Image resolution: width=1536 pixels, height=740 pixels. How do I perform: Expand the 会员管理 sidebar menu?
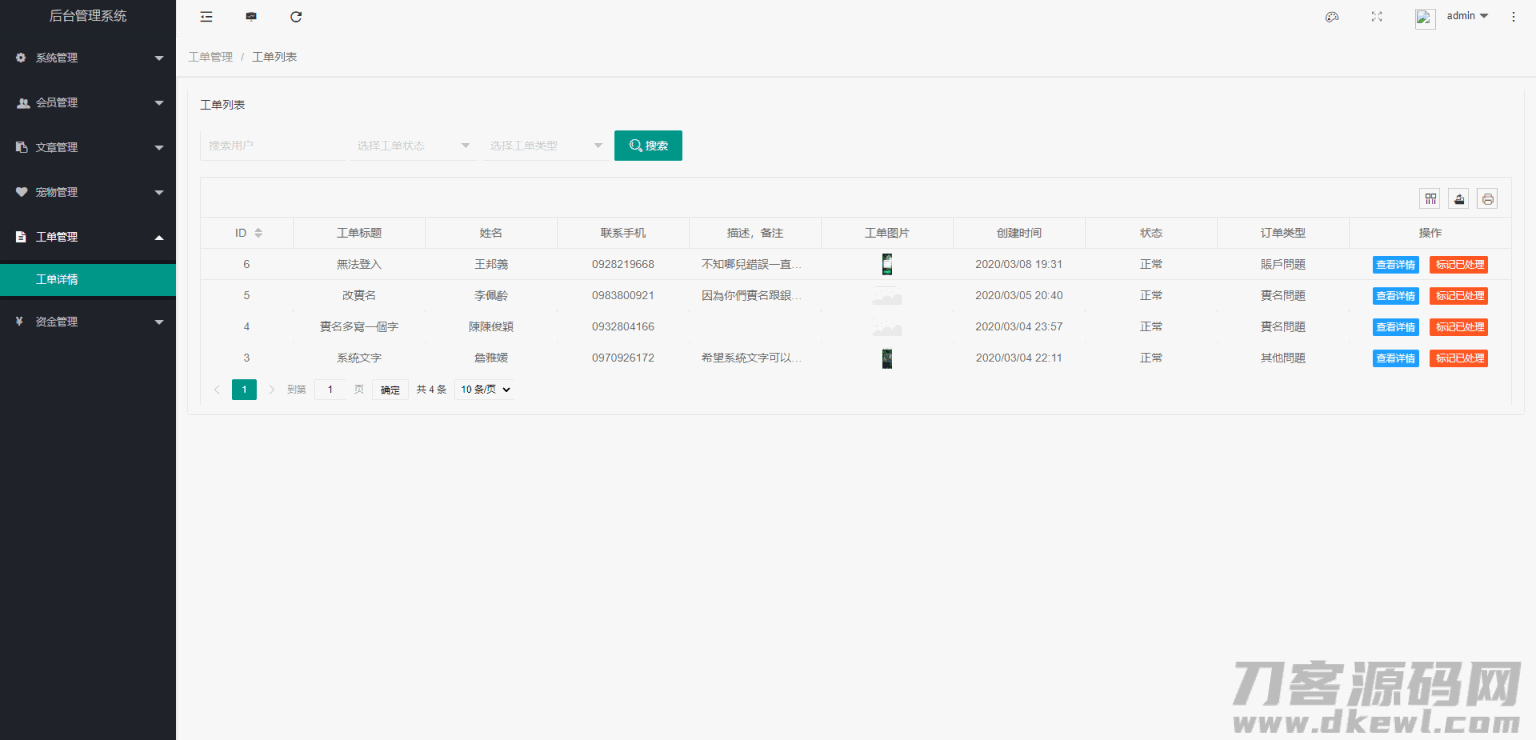(x=88, y=103)
